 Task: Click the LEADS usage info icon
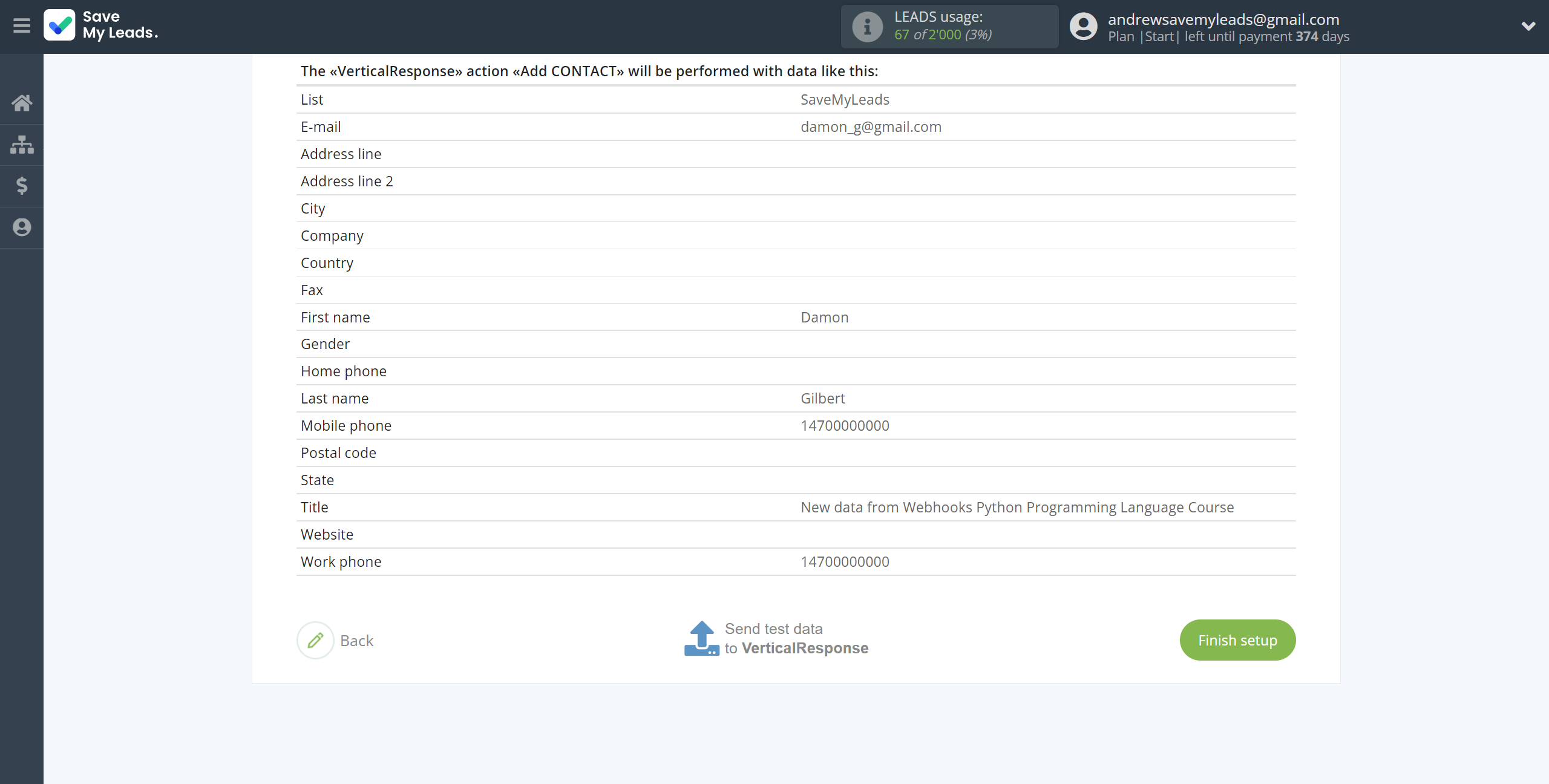coord(867,27)
